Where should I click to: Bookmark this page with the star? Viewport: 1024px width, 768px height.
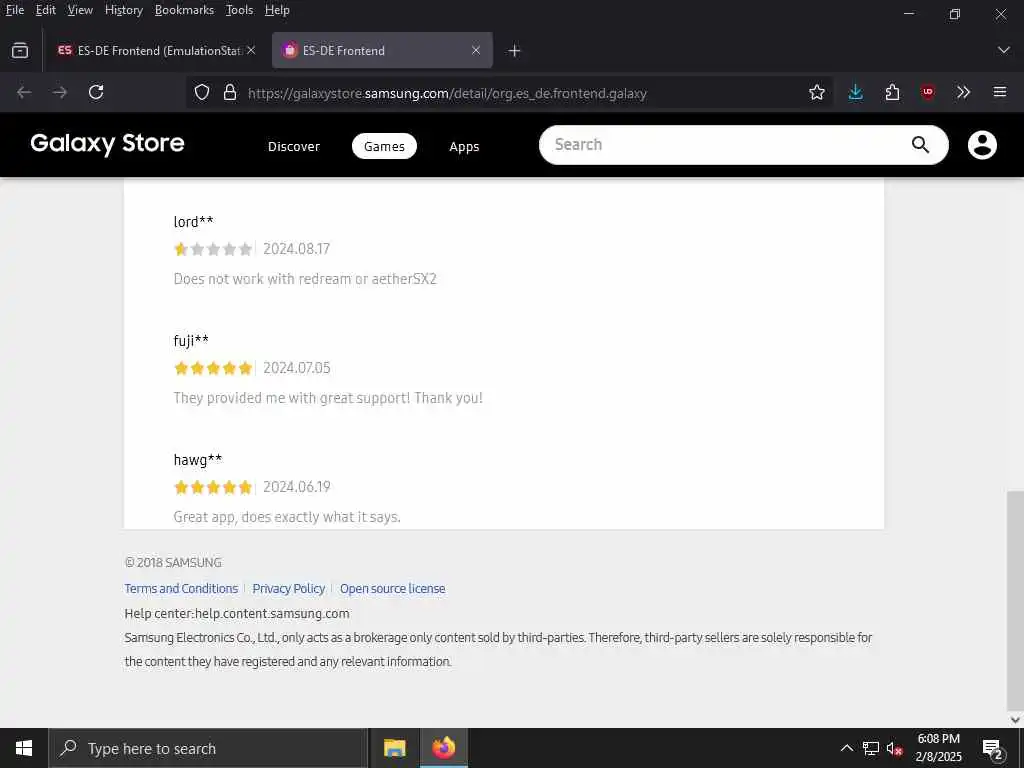point(816,93)
